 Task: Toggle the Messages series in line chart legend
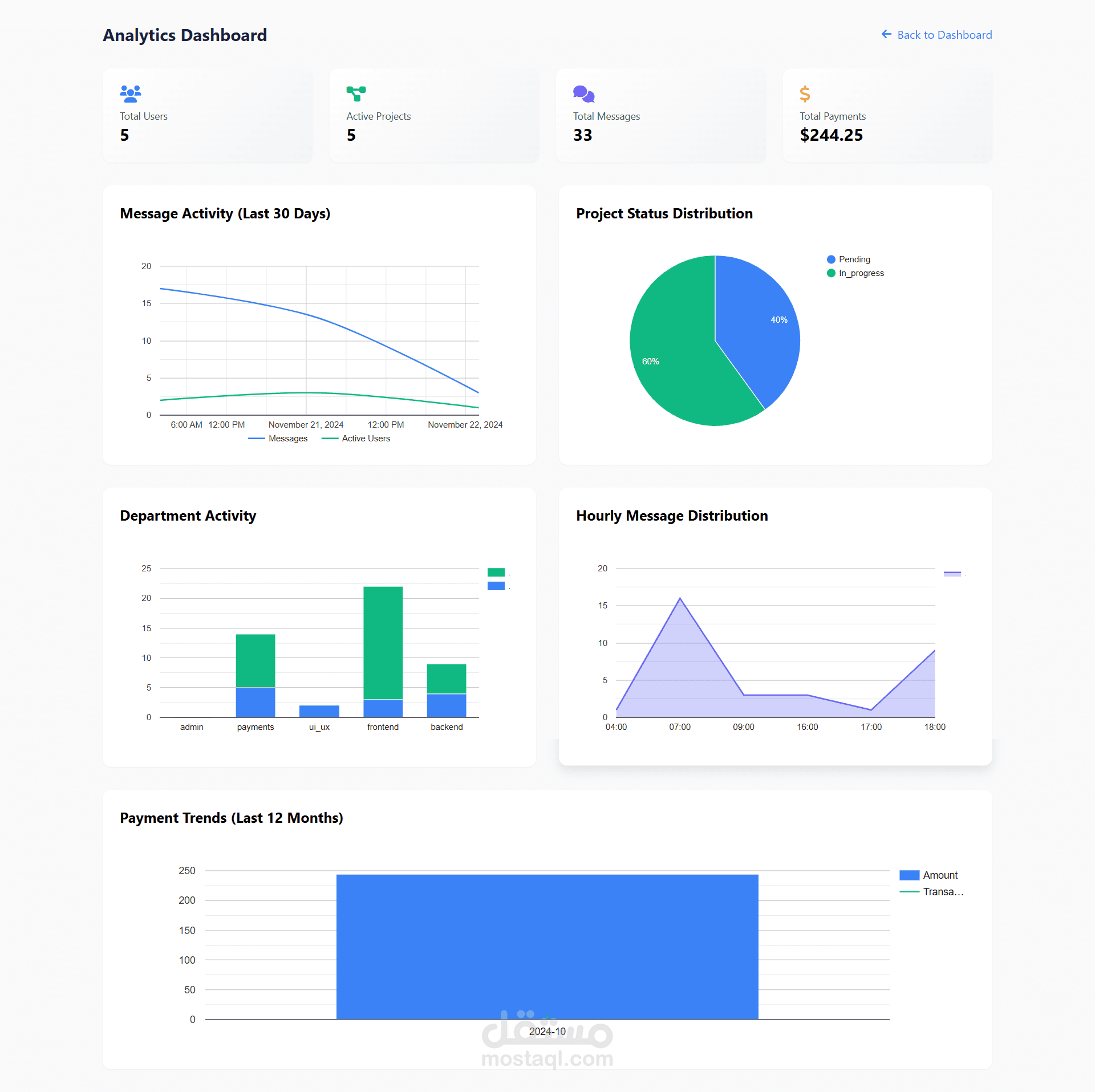287,439
